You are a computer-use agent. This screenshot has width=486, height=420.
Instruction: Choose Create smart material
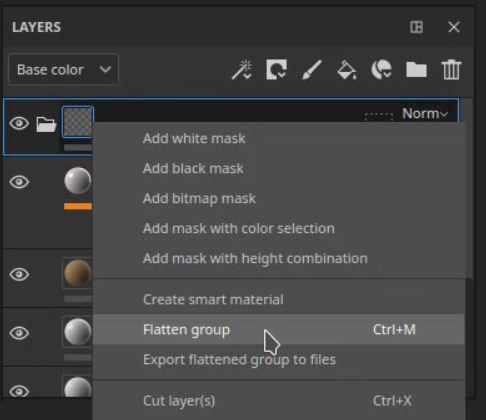(x=278, y=299)
